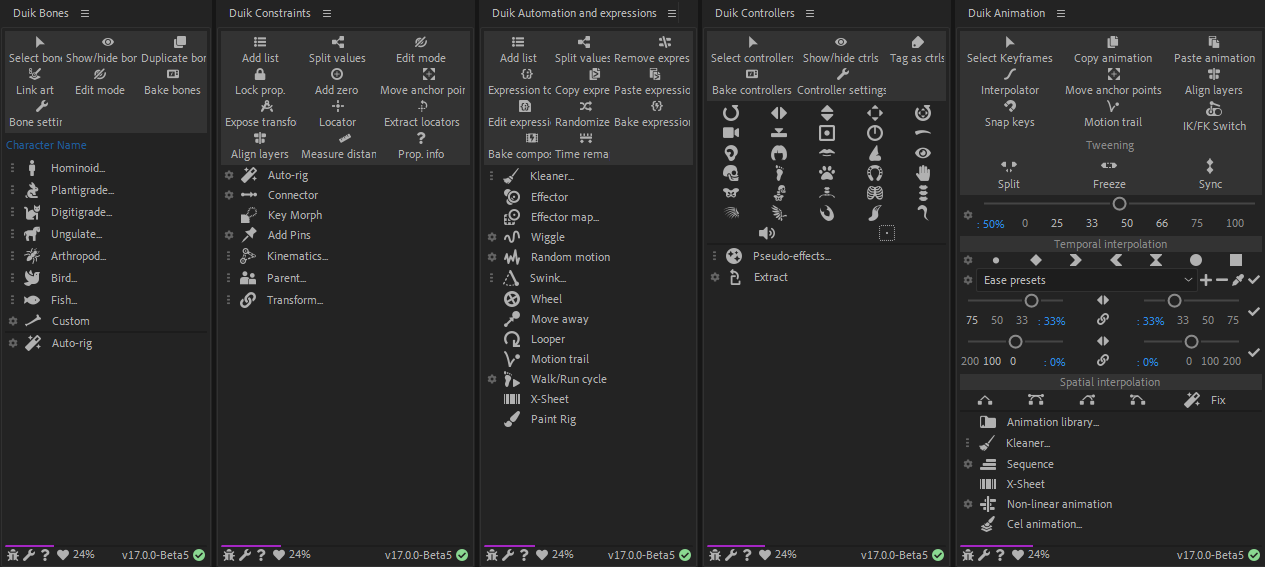Open the Duik Bones panel menu
This screenshot has width=1265, height=567.
85,13
